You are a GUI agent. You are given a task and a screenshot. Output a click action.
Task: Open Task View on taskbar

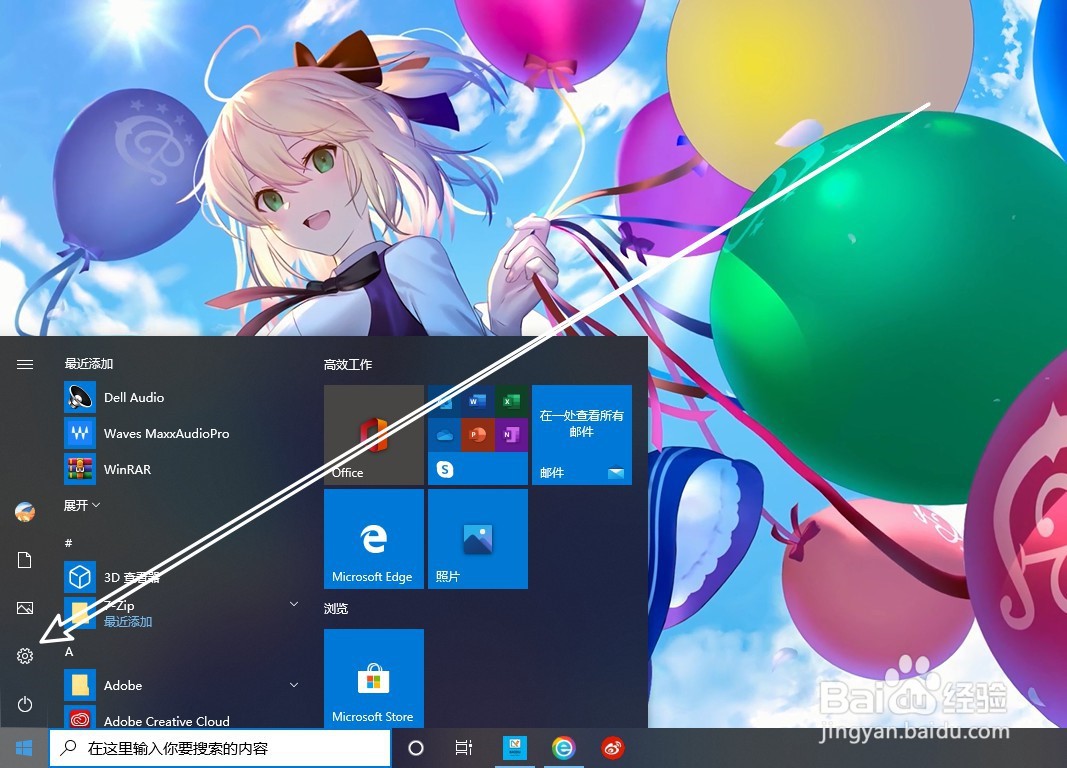pyautogui.click(x=463, y=748)
